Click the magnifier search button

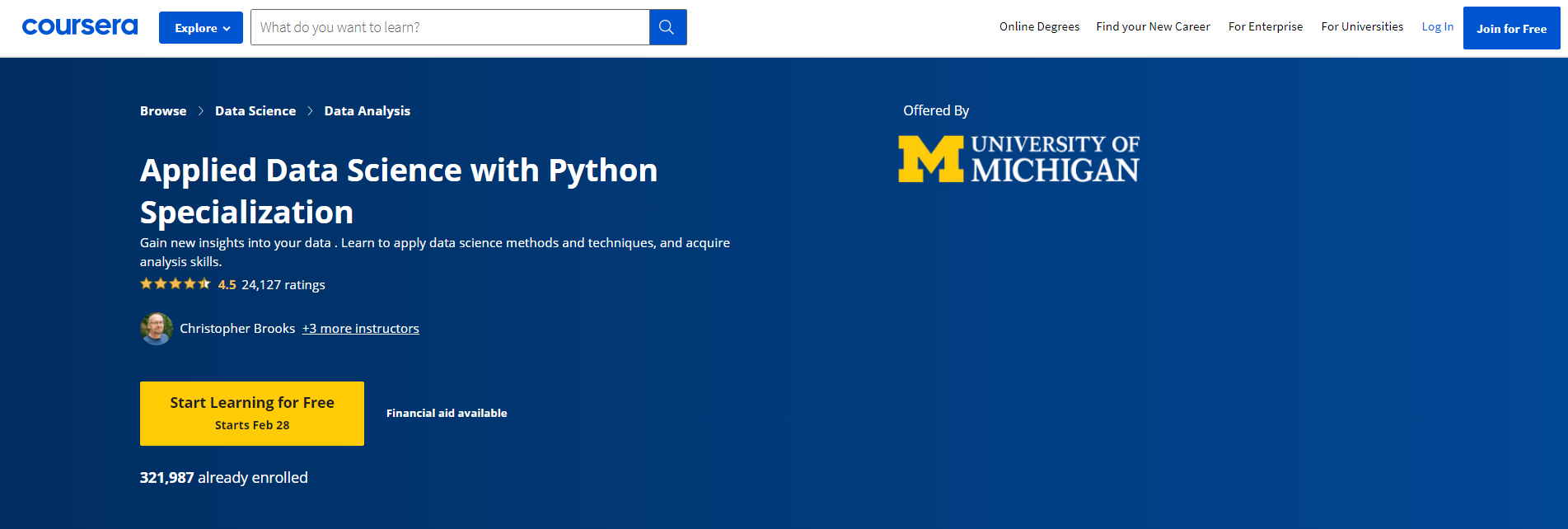pos(667,27)
